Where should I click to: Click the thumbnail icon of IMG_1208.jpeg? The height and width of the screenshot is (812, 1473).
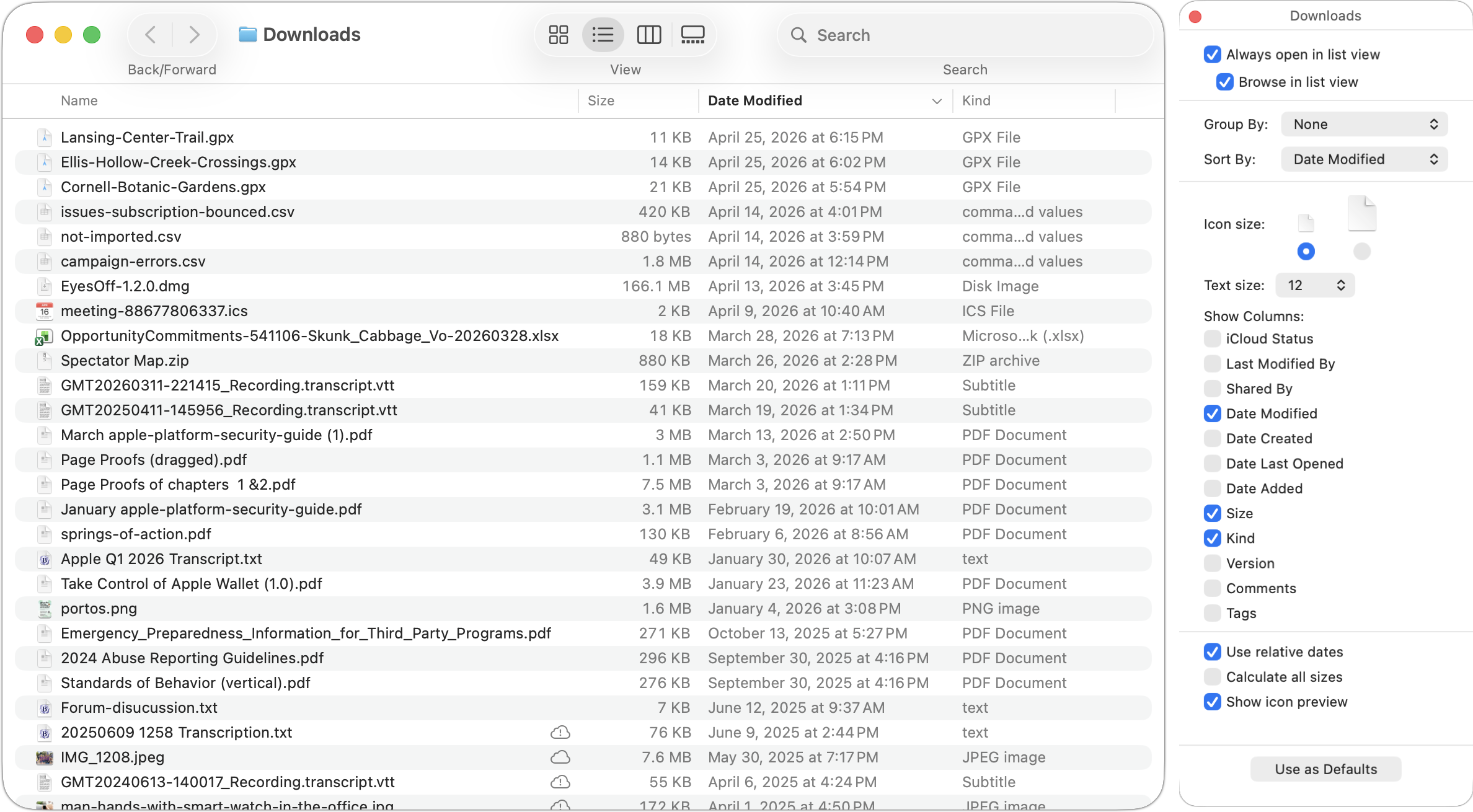[x=44, y=757]
